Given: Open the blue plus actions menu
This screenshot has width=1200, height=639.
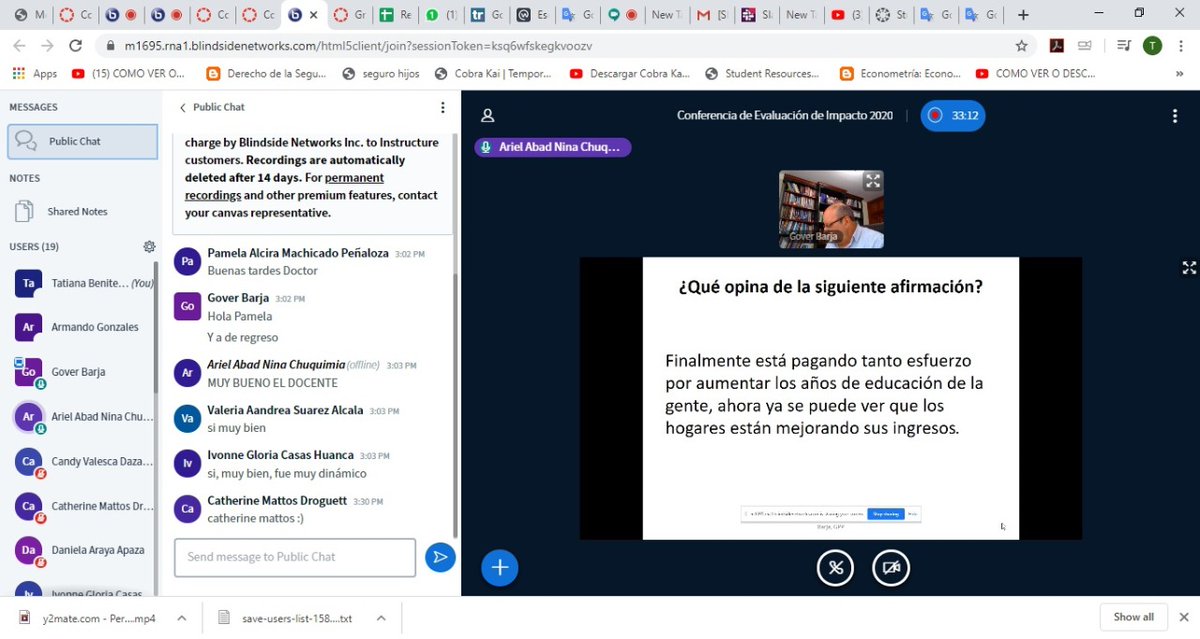Looking at the screenshot, I should [x=500, y=568].
